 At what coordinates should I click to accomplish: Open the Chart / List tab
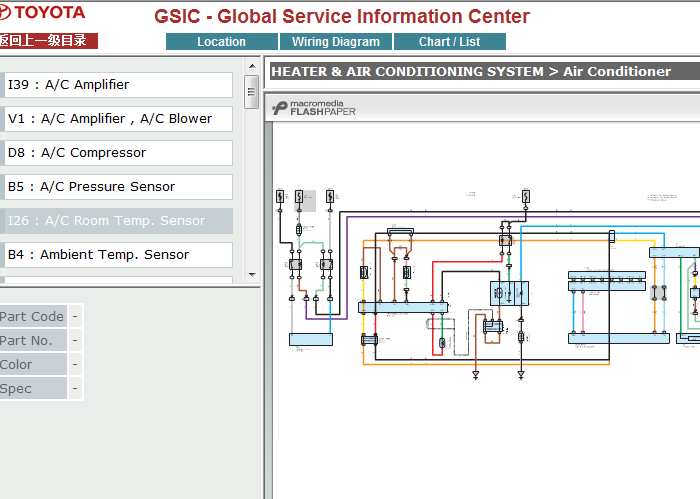(450, 42)
